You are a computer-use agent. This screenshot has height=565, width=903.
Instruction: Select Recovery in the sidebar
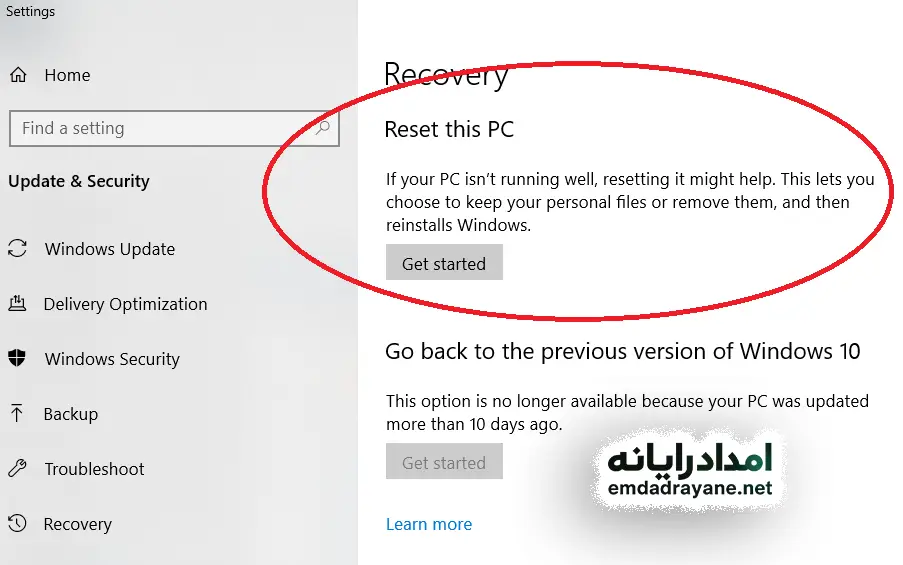[78, 524]
